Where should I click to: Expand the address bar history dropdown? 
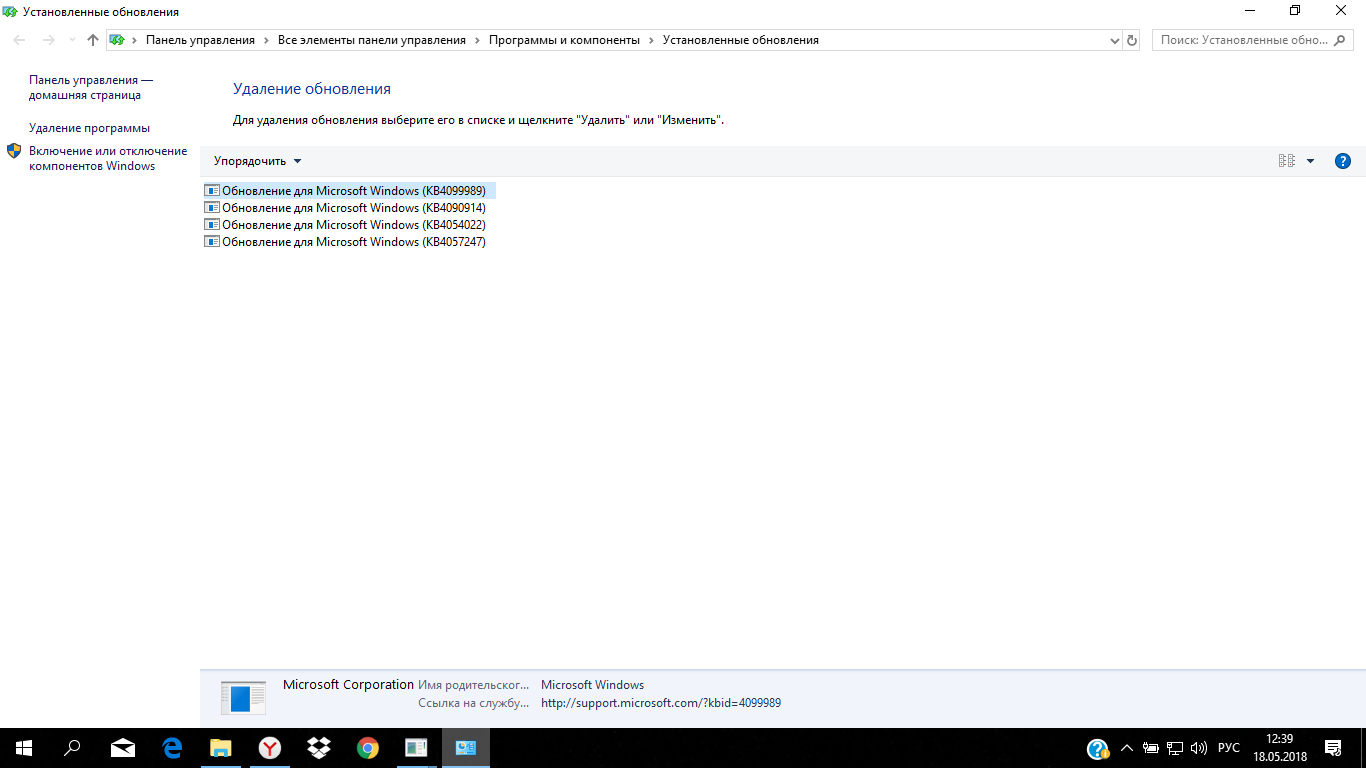click(1115, 40)
